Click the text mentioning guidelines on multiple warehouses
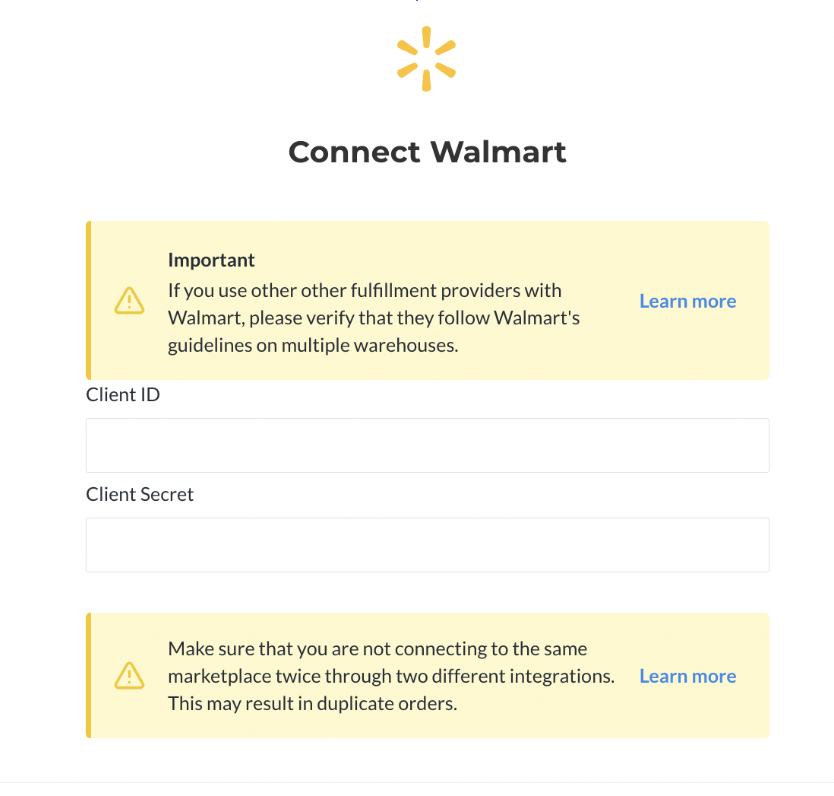Image resolution: width=834 pixels, height=796 pixels. pos(313,345)
